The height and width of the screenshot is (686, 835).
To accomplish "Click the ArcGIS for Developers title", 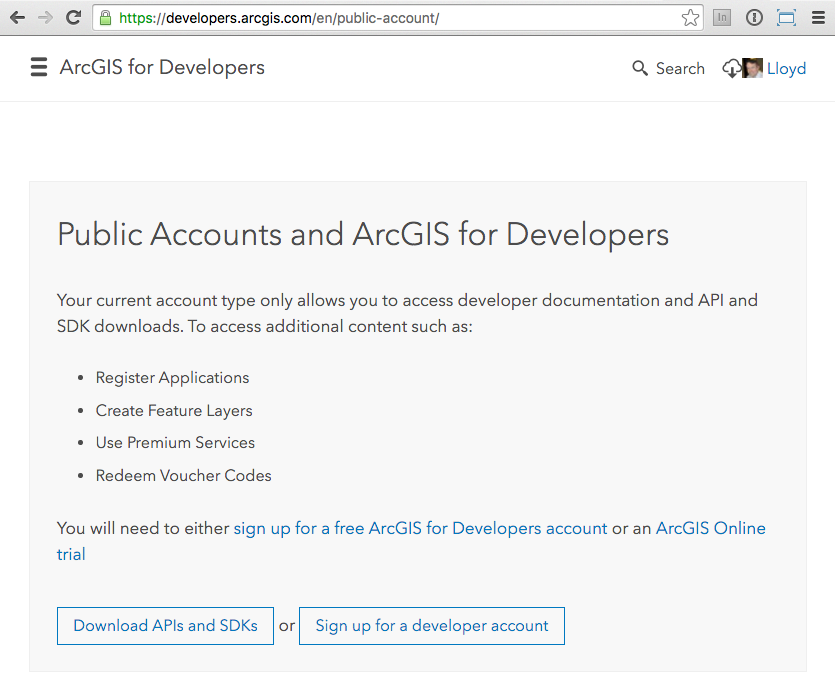I will pyautogui.click(x=162, y=67).
